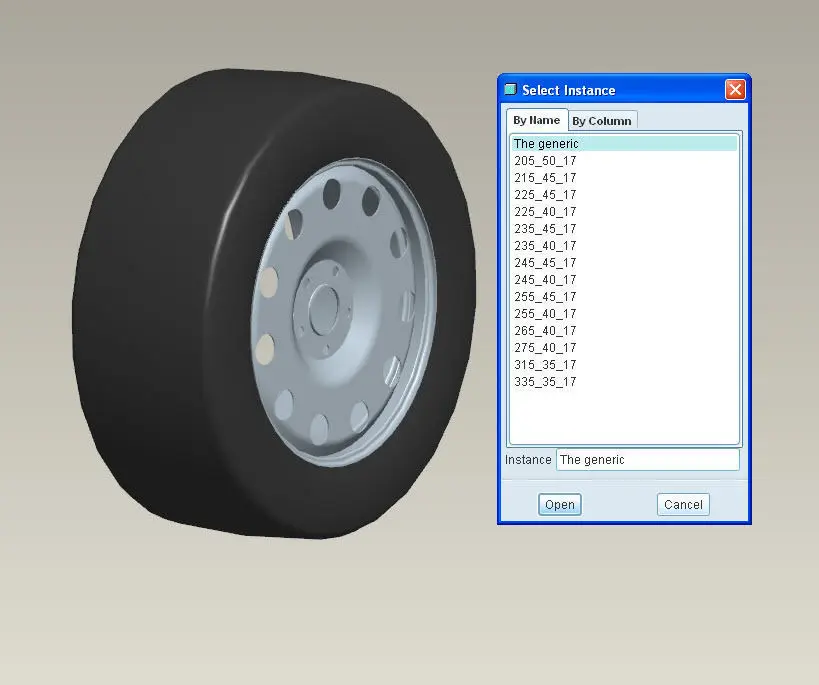The image size is (819, 685).
Task: Select instance 265_40_17
Action: (x=624, y=331)
